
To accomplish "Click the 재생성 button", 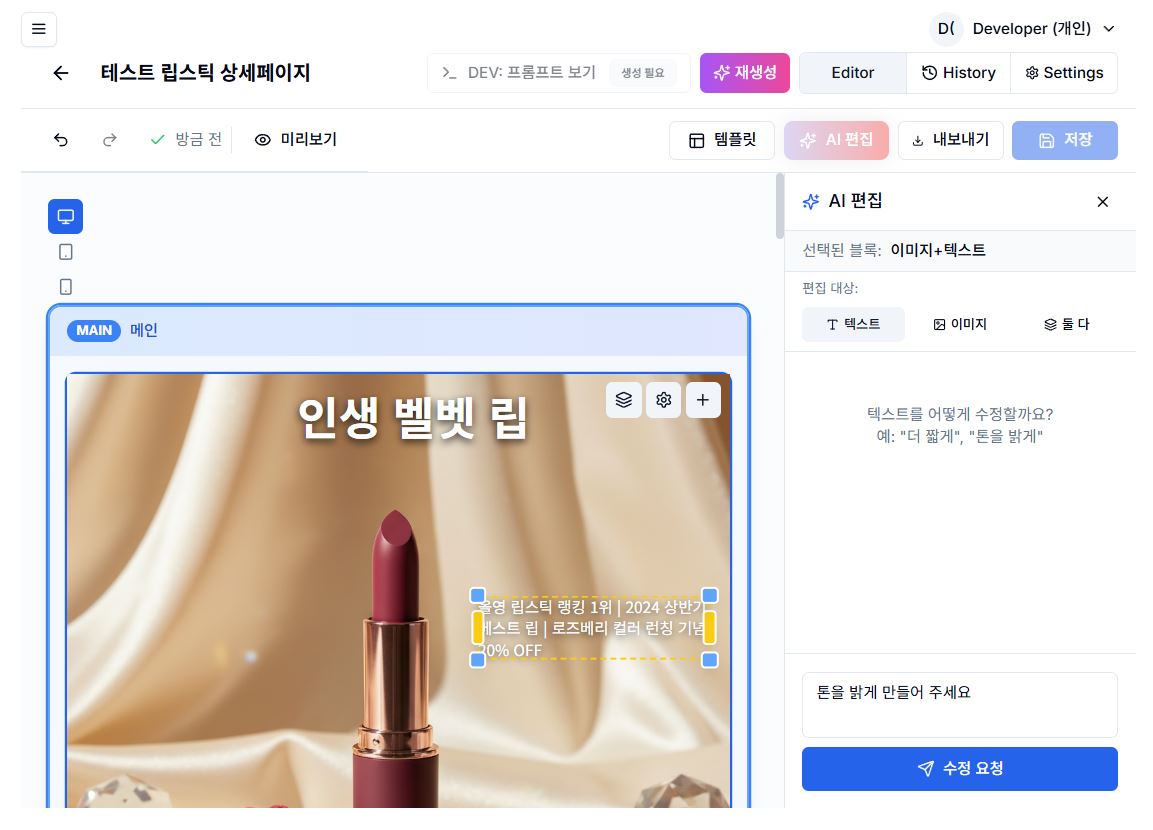I will click(744, 72).
